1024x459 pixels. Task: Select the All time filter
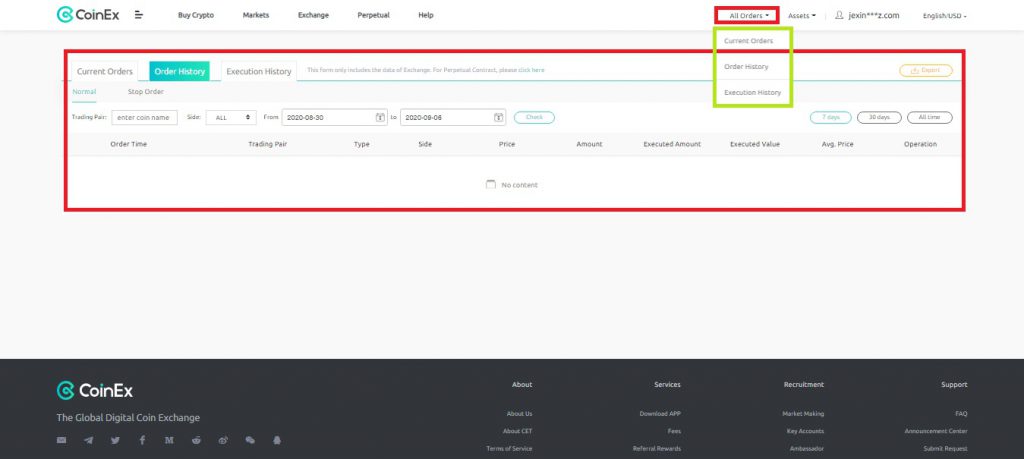point(930,118)
